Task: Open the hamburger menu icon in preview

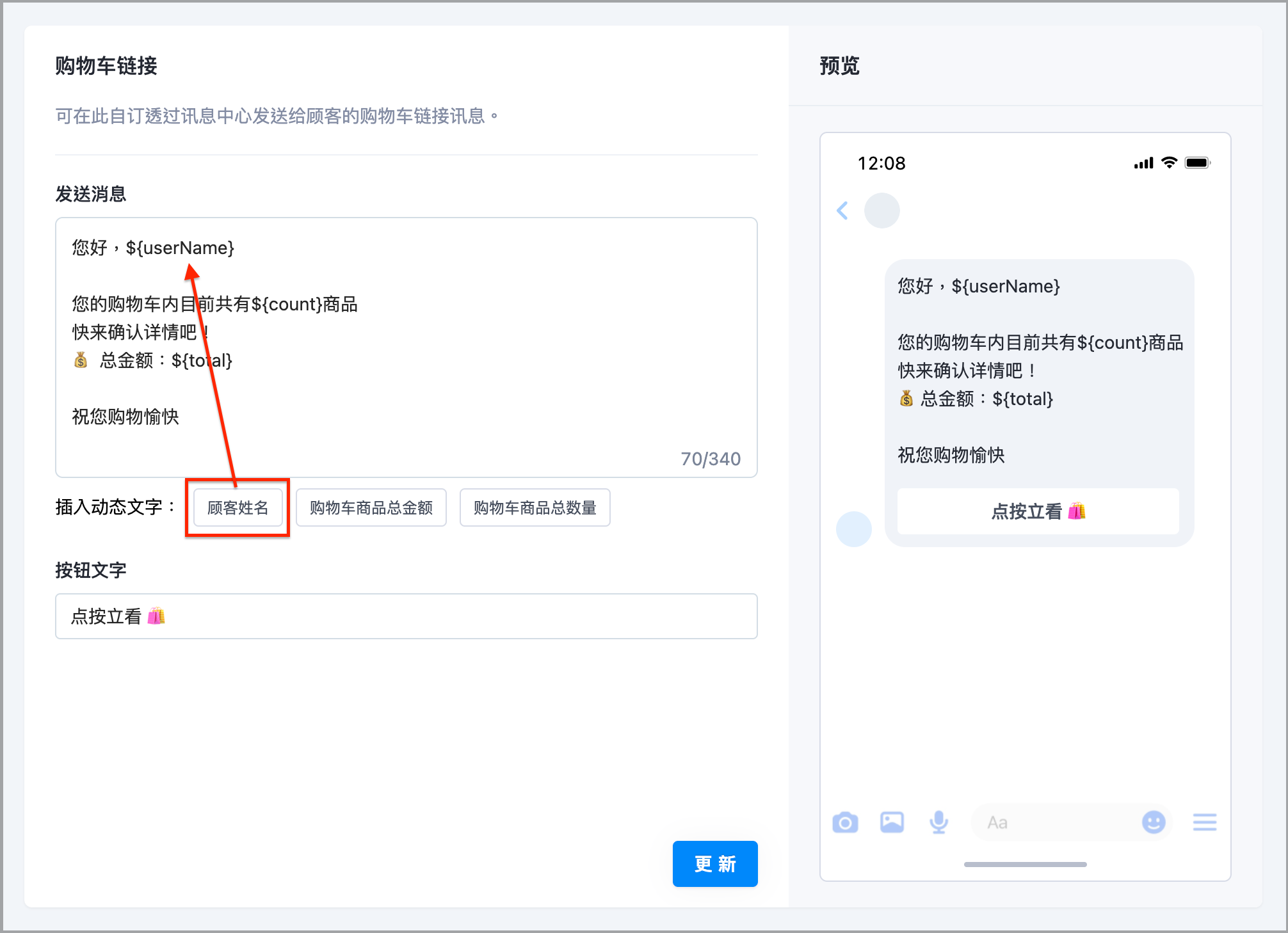Action: point(1205,822)
